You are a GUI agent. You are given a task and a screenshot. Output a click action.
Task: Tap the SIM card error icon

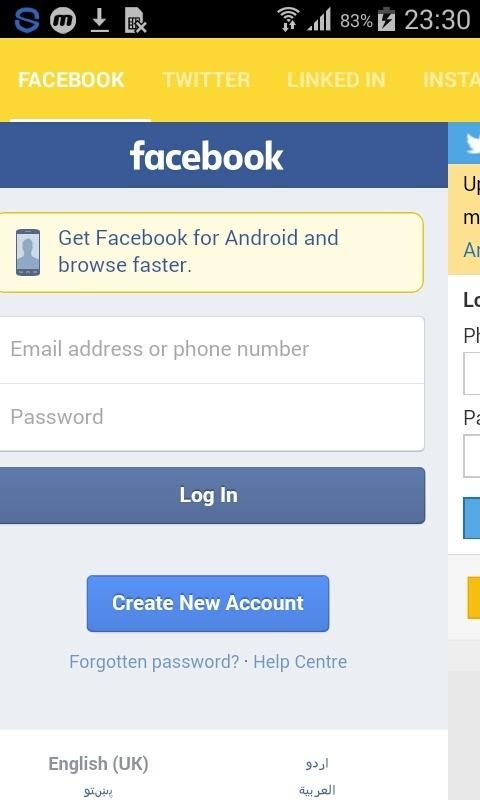[x=135, y=20]
